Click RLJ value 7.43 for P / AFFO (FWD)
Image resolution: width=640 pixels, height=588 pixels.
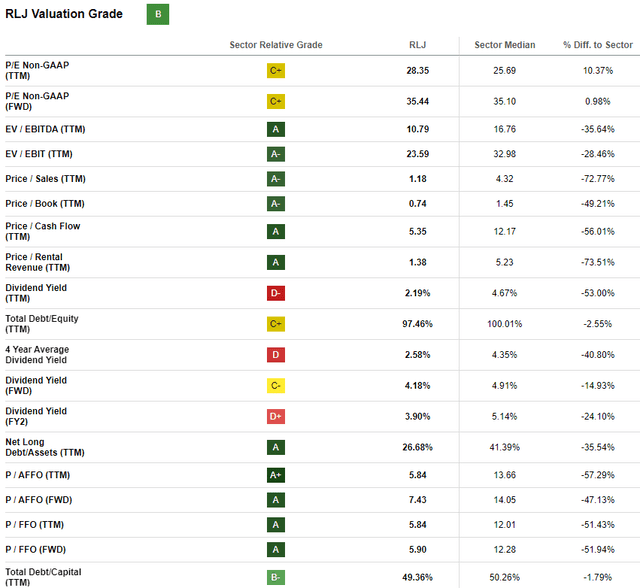418,500
